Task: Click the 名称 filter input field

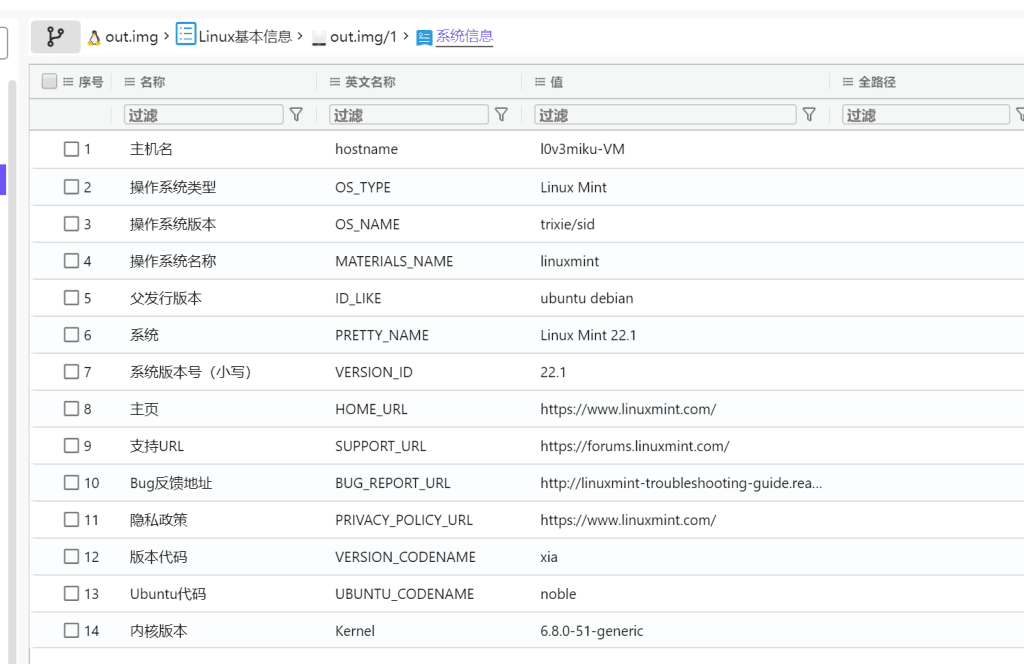Action: 204,115
